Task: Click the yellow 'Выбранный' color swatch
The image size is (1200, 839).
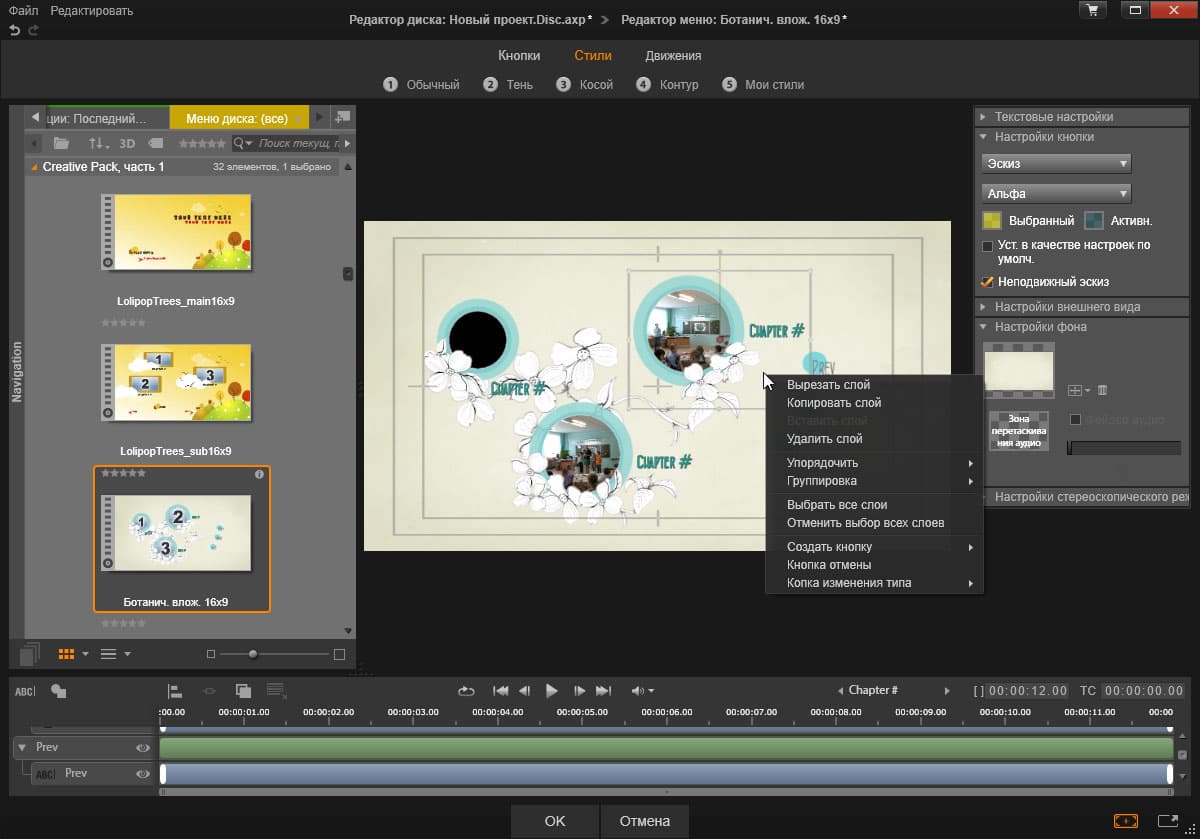Action: [x=992, y=221]
